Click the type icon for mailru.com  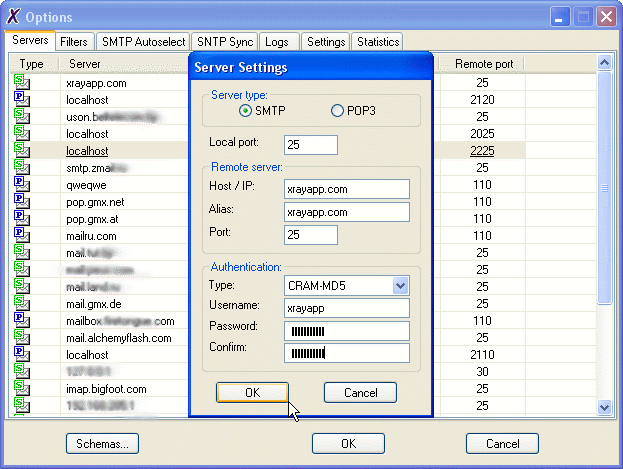22,236
